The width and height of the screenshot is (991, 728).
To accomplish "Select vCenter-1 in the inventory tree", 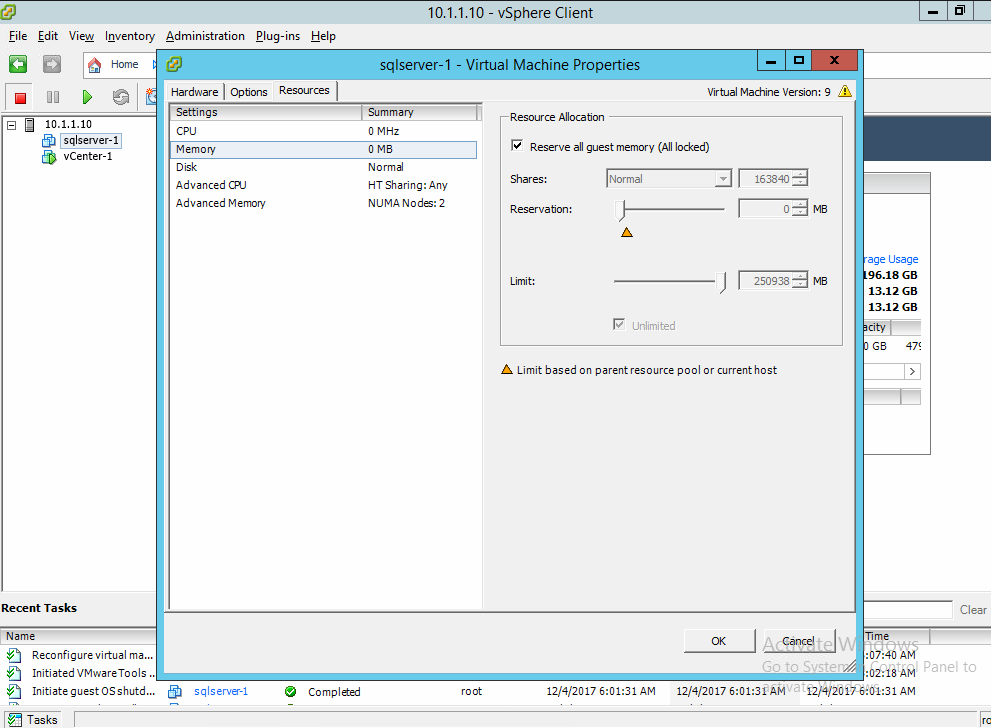I will click(88, 156).
